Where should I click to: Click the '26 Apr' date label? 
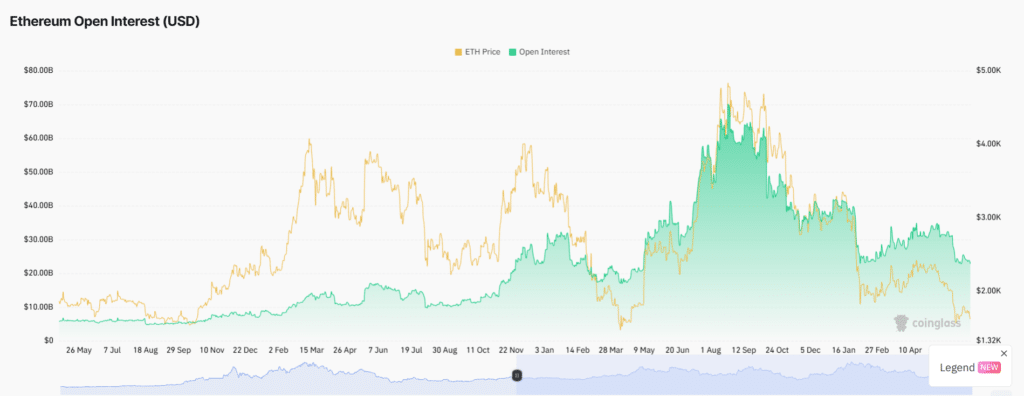345,350
